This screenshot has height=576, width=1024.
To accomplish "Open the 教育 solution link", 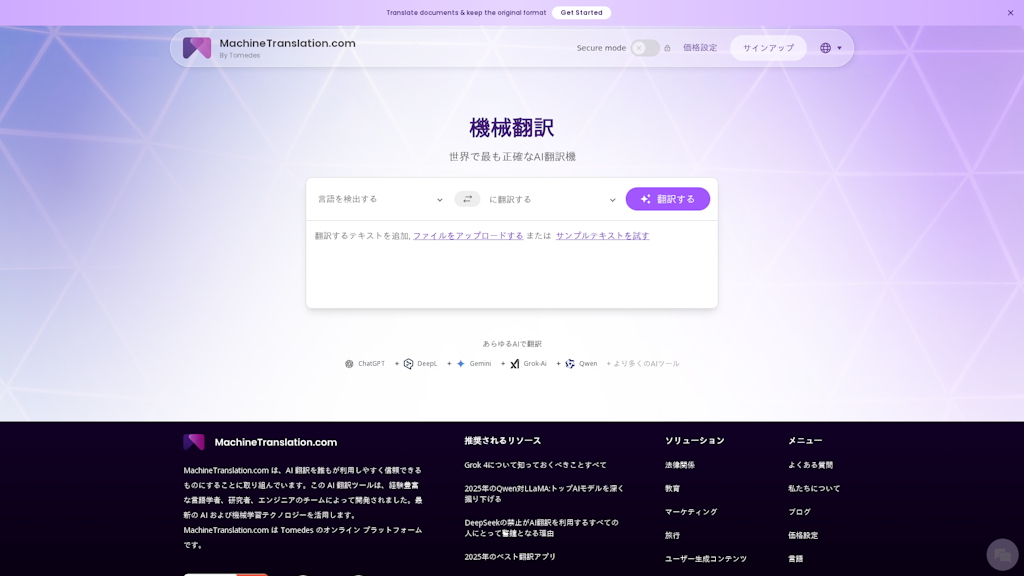I will (672, 488).
